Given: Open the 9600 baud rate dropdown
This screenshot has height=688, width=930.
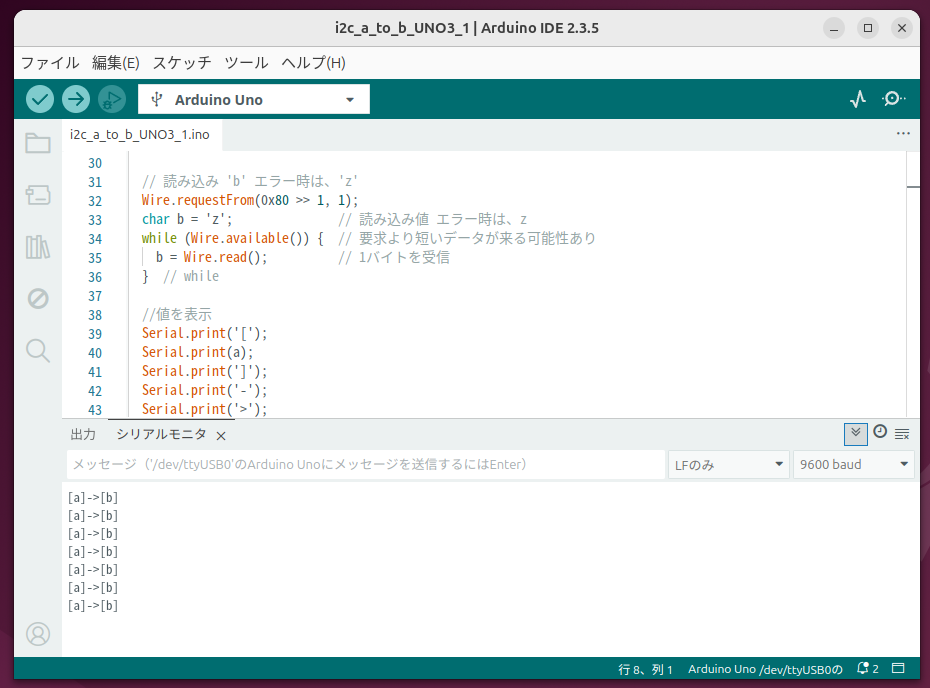Looking at the screenshot, I should tap(853, 464).
